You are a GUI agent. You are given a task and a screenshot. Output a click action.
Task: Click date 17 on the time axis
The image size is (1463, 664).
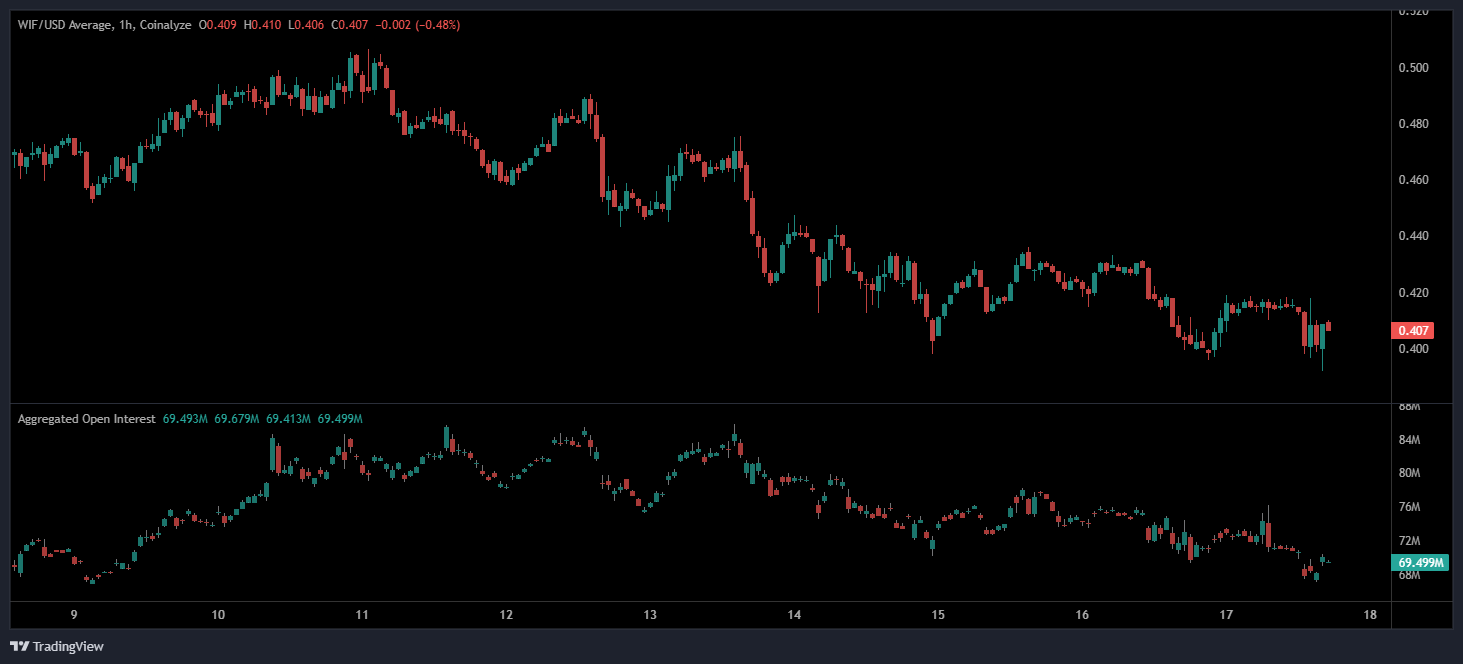click(1227, 614)
